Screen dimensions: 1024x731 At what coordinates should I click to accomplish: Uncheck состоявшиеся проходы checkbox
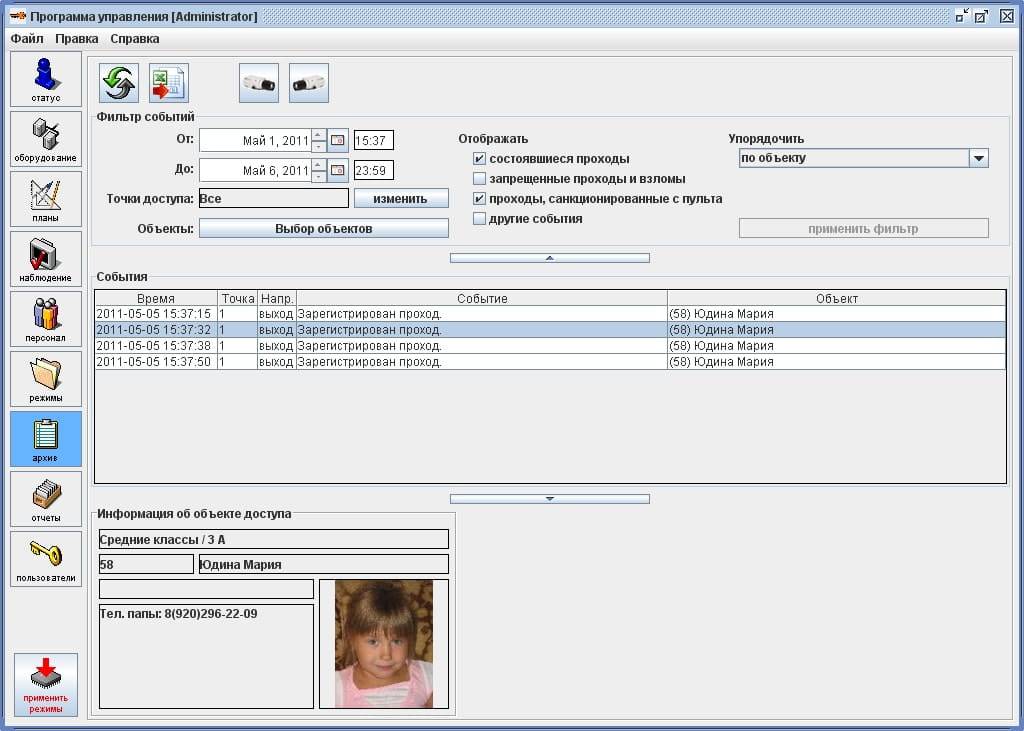(480, 159)
